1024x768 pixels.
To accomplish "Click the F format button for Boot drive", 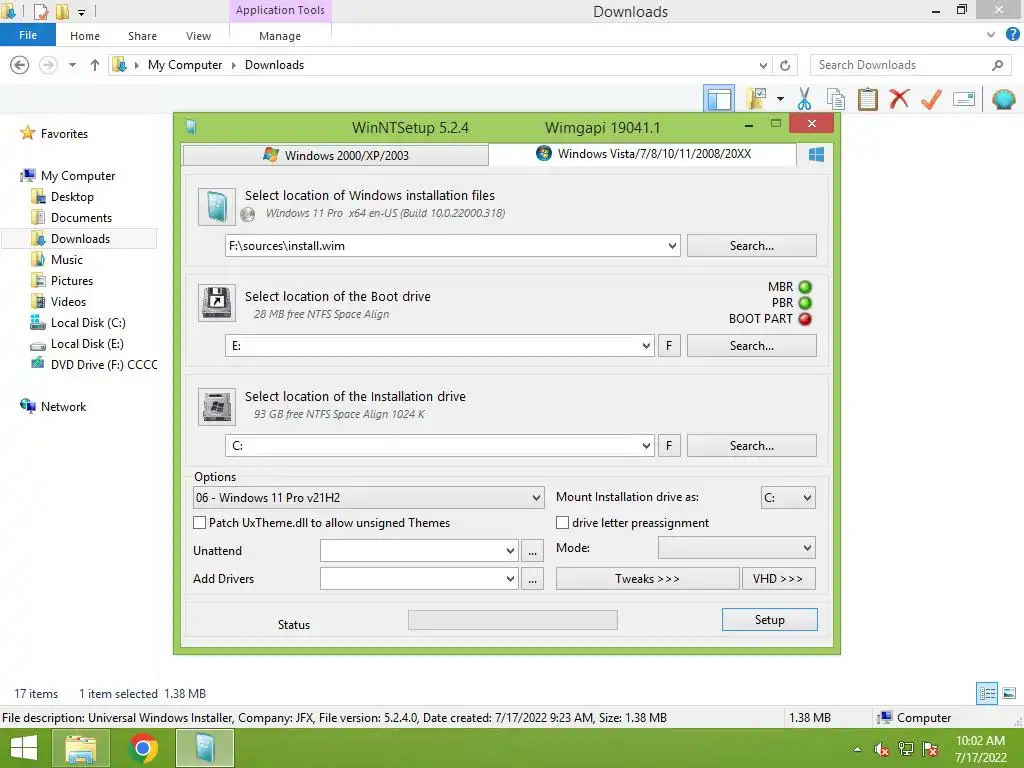I will (669, 346).
